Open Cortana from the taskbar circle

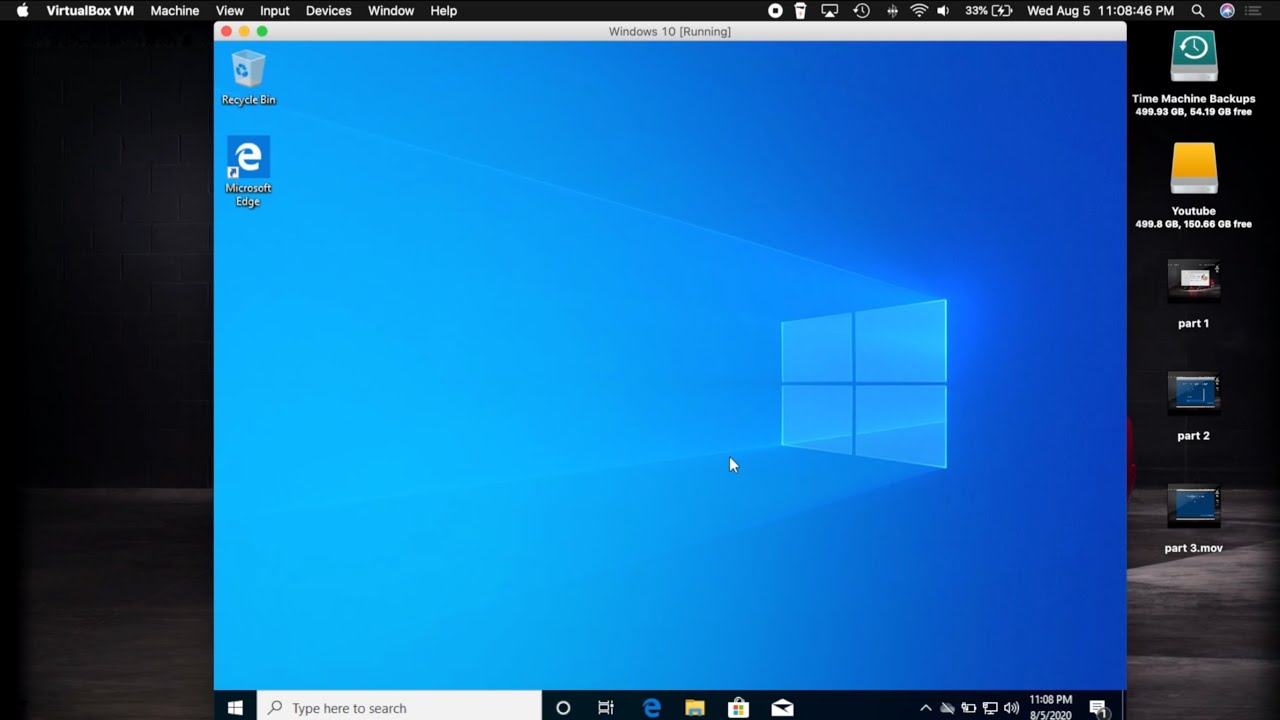(563, 707)
